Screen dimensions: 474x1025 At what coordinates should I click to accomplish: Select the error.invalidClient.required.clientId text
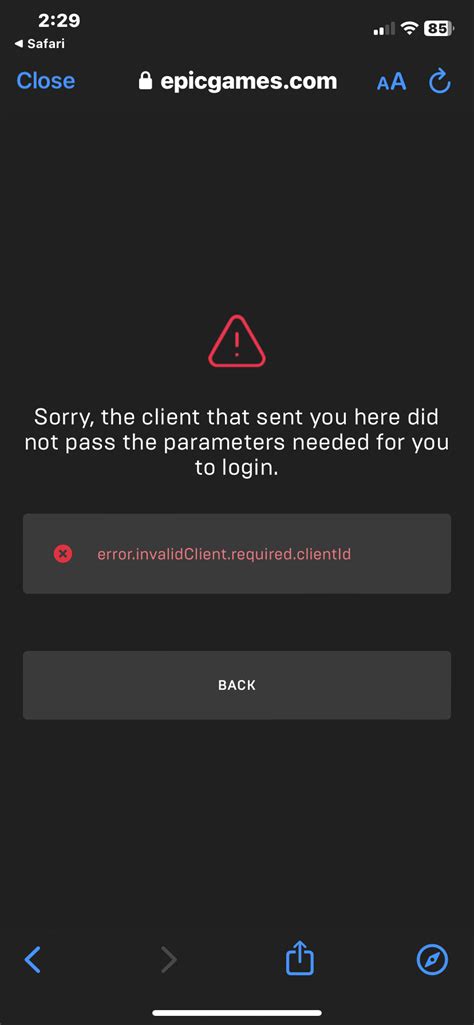(224, 554)
